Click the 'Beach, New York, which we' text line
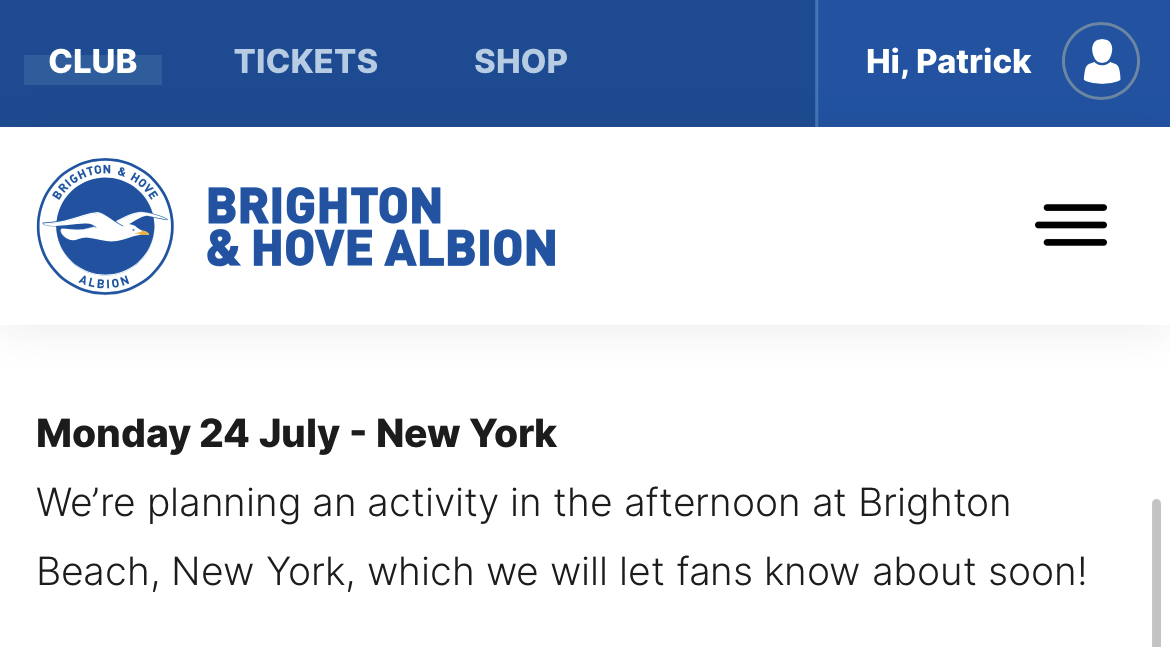 pos(562,572)
